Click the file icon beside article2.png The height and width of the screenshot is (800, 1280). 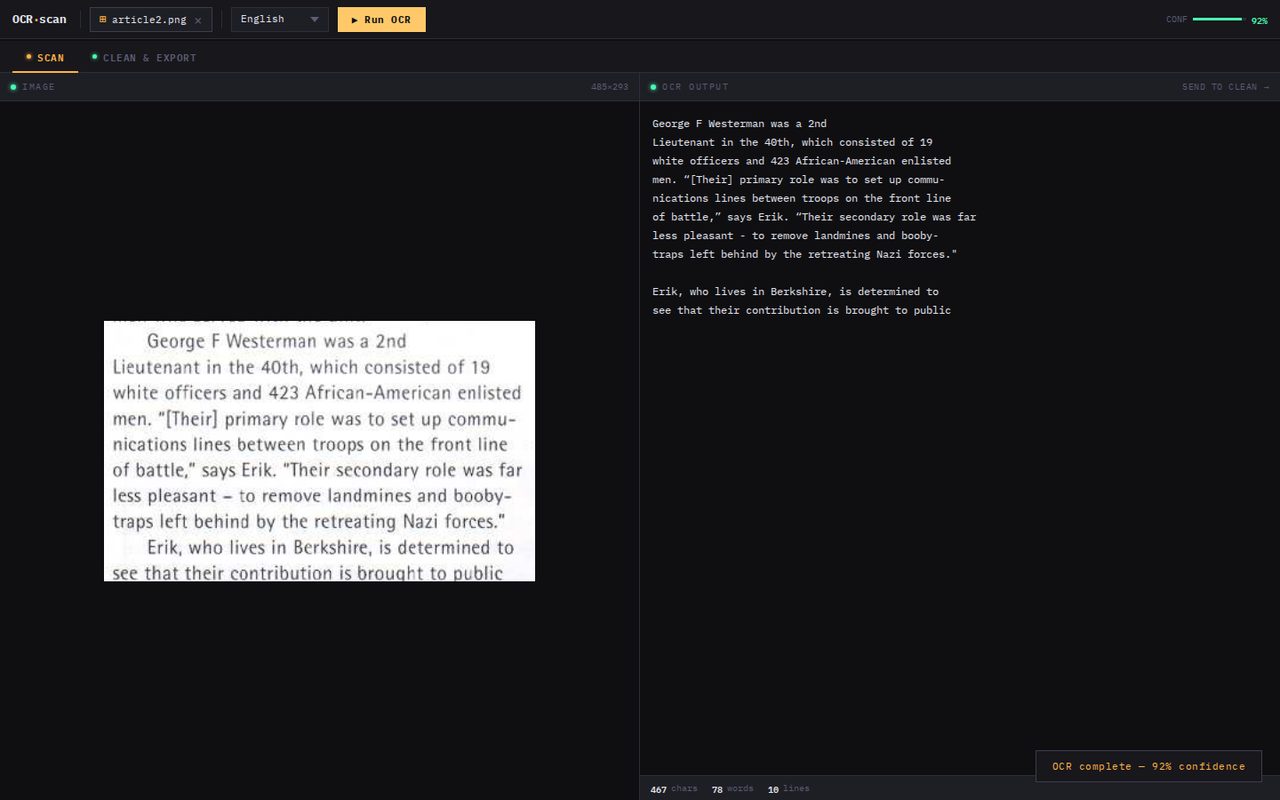[102, 20]
